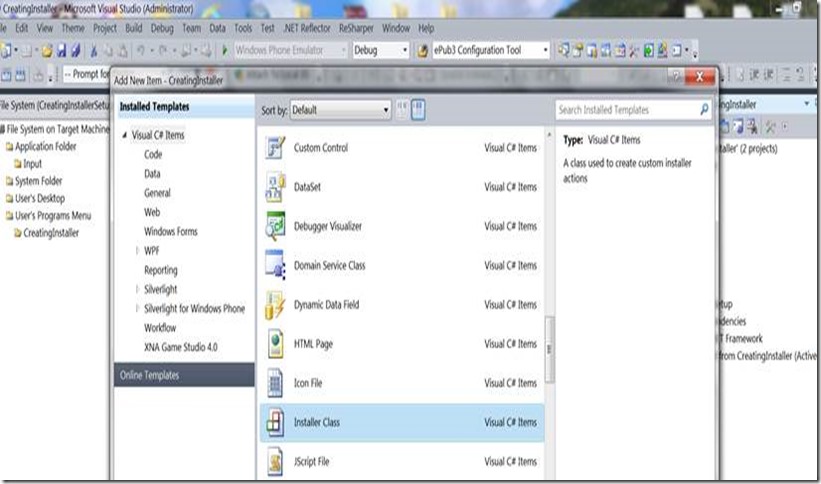
Task: Select the HTML Page template icon
Action: point(274,344)
